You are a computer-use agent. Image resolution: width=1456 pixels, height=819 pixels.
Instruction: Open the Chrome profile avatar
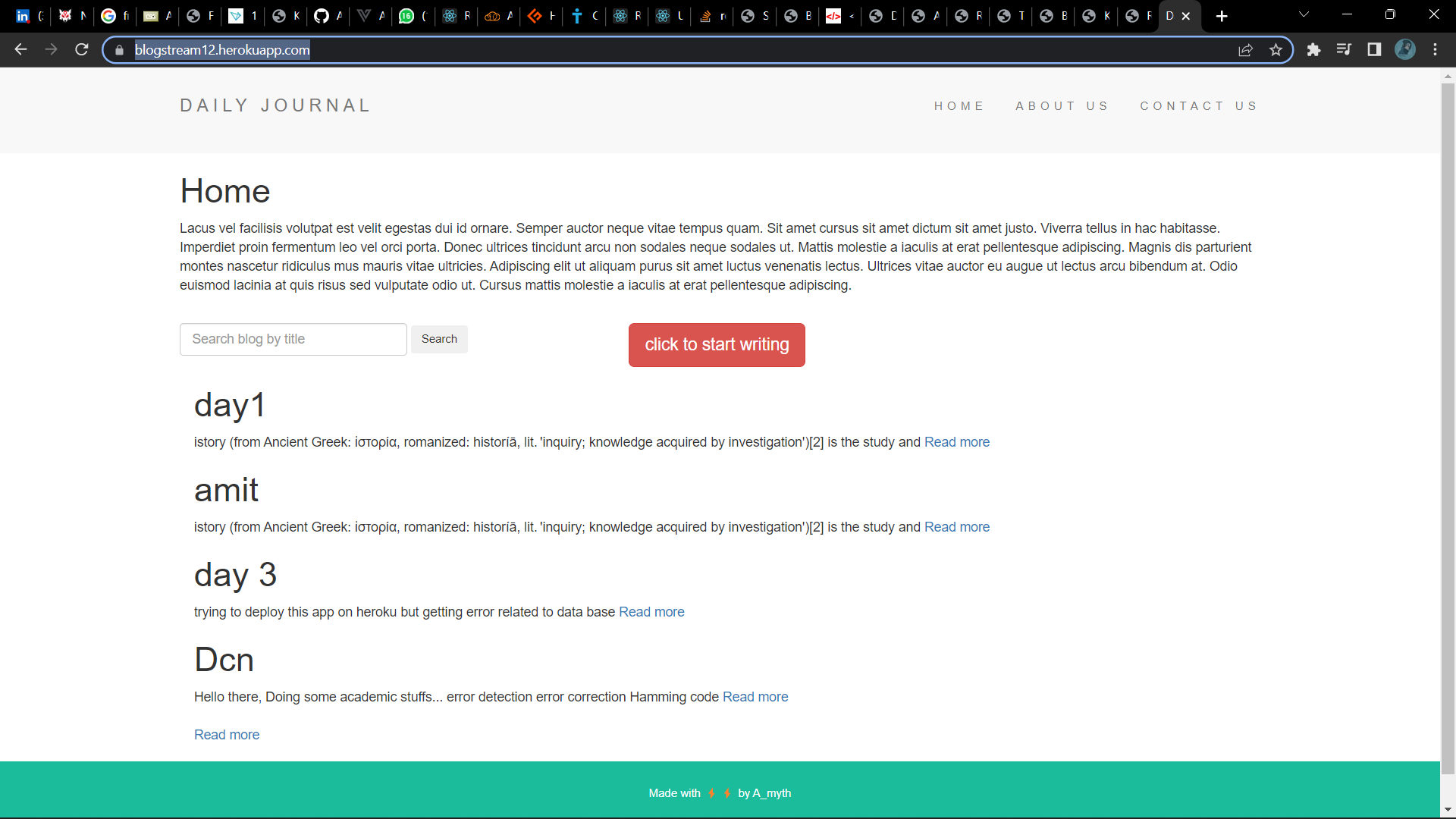(1404, 50)
